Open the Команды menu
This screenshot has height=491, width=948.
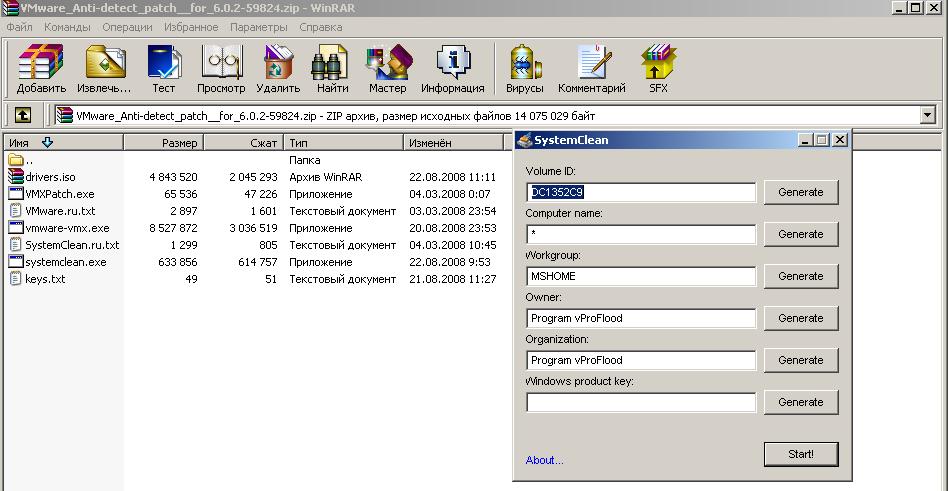[x=67, y=27]
